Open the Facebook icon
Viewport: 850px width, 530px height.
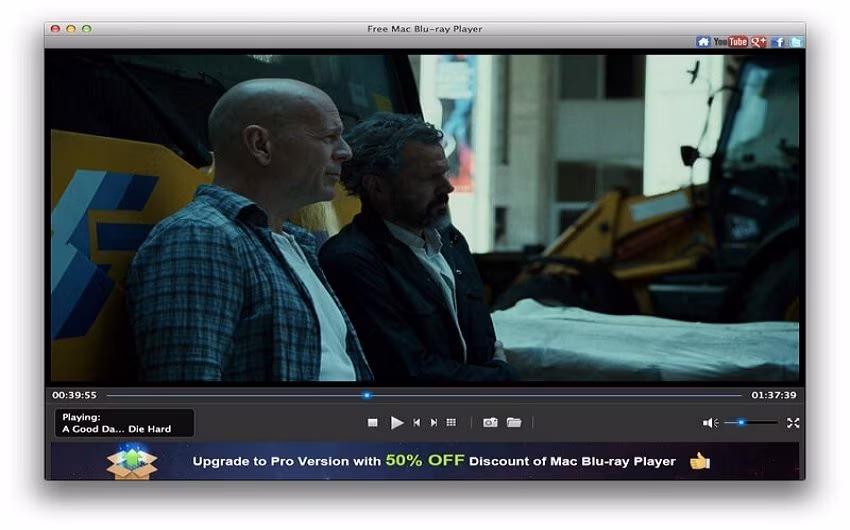tap(779, 42)
